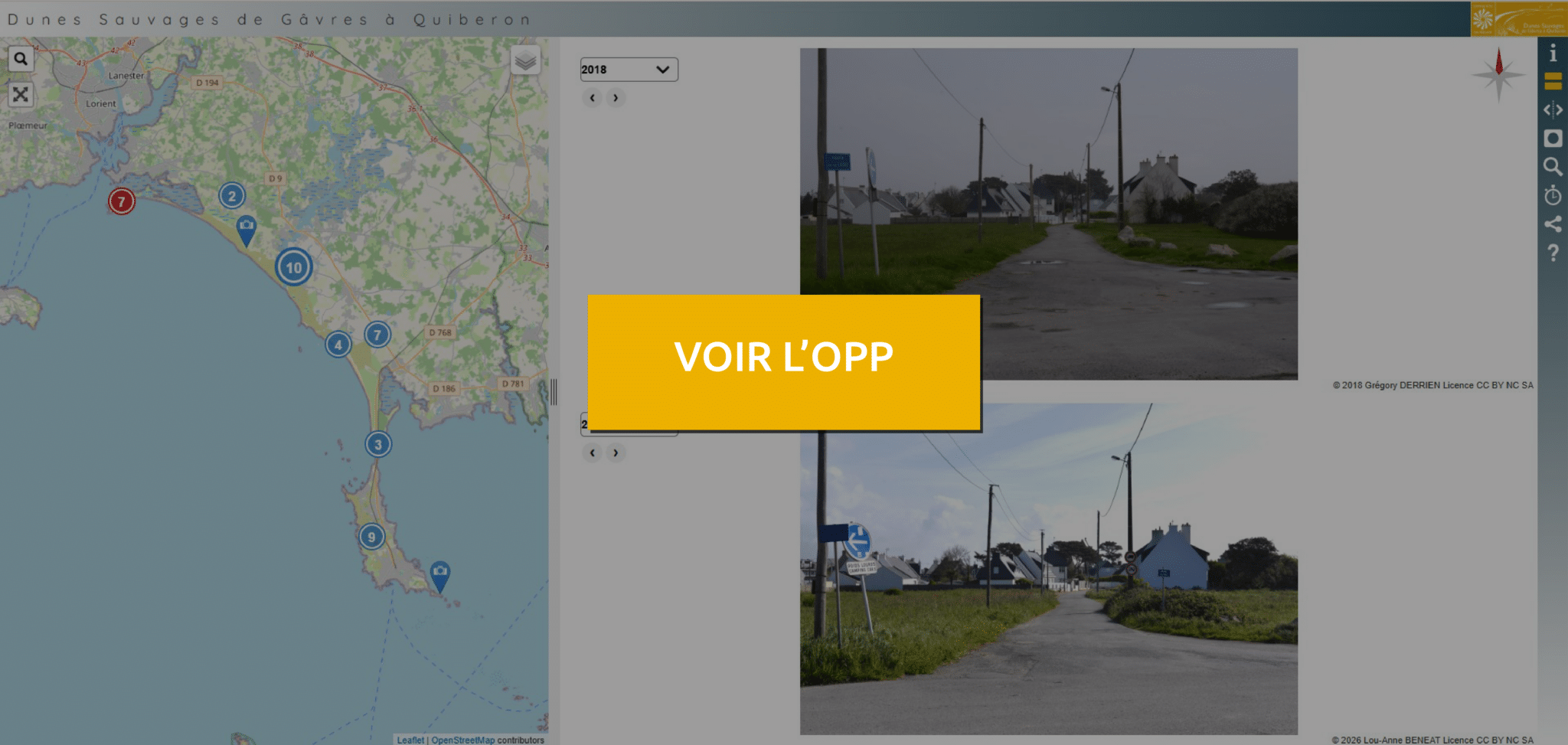Open the cluster marker labeled 3
The image size is (1568, 745).
pyautogui.click(x=377, y=444)
